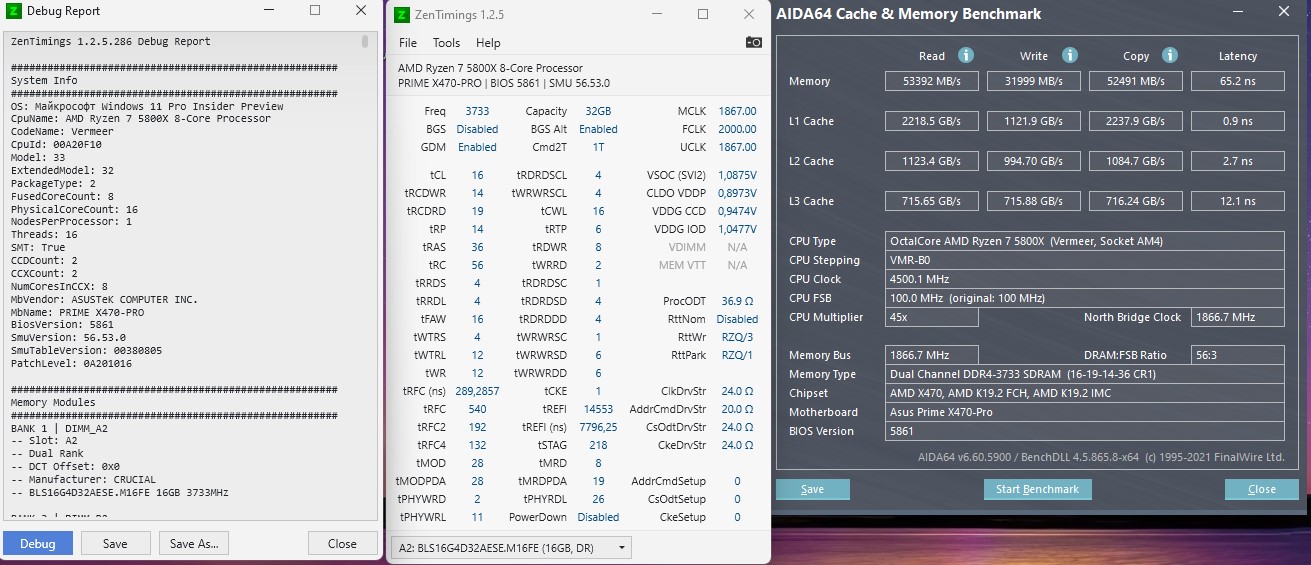Click the Memory Write value 31999 MB/s
Viewport: 1311px width, 565px height.
pyautogui.click(x=1035, y=81)
